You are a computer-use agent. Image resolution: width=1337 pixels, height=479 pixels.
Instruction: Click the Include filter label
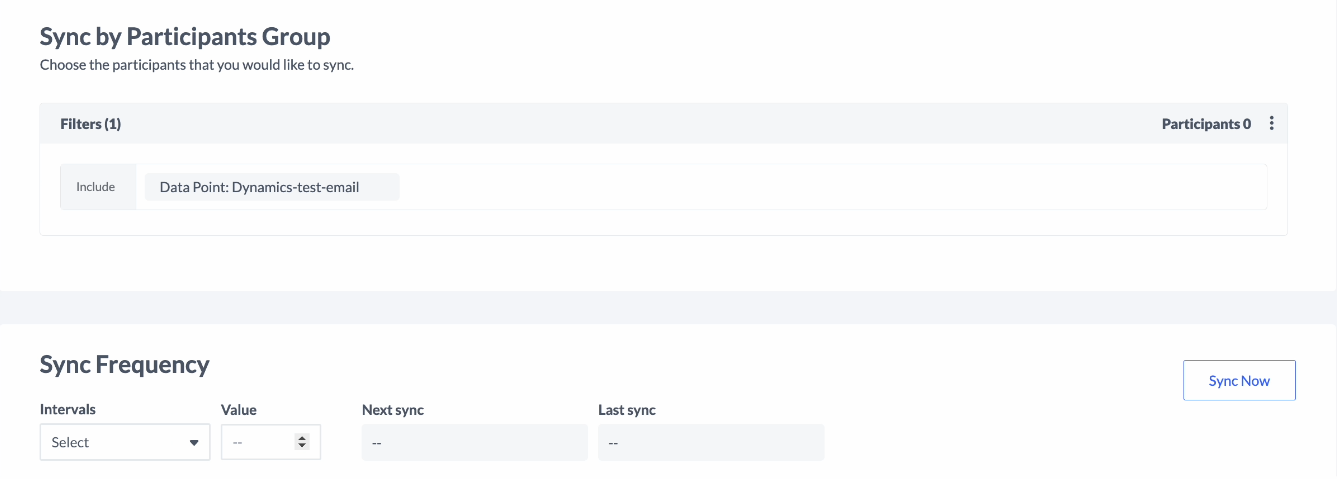pyautogui.click(x=96, y=187)
